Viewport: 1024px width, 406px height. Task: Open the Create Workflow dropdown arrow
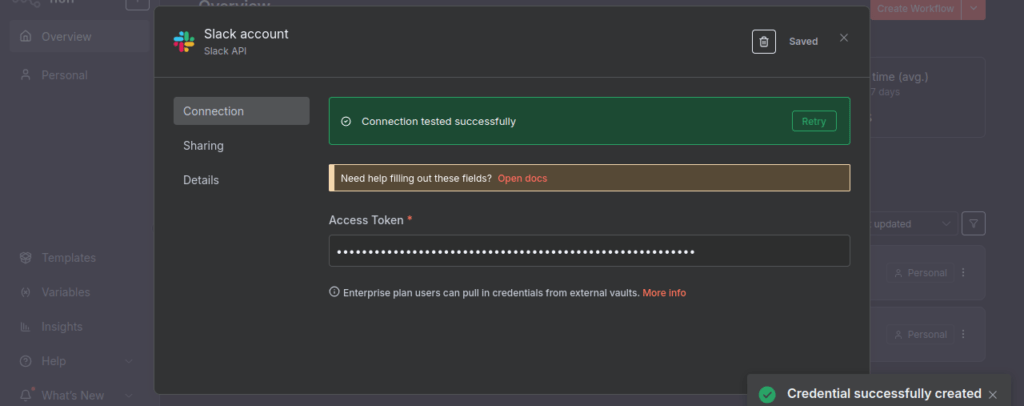click(974, 9)
